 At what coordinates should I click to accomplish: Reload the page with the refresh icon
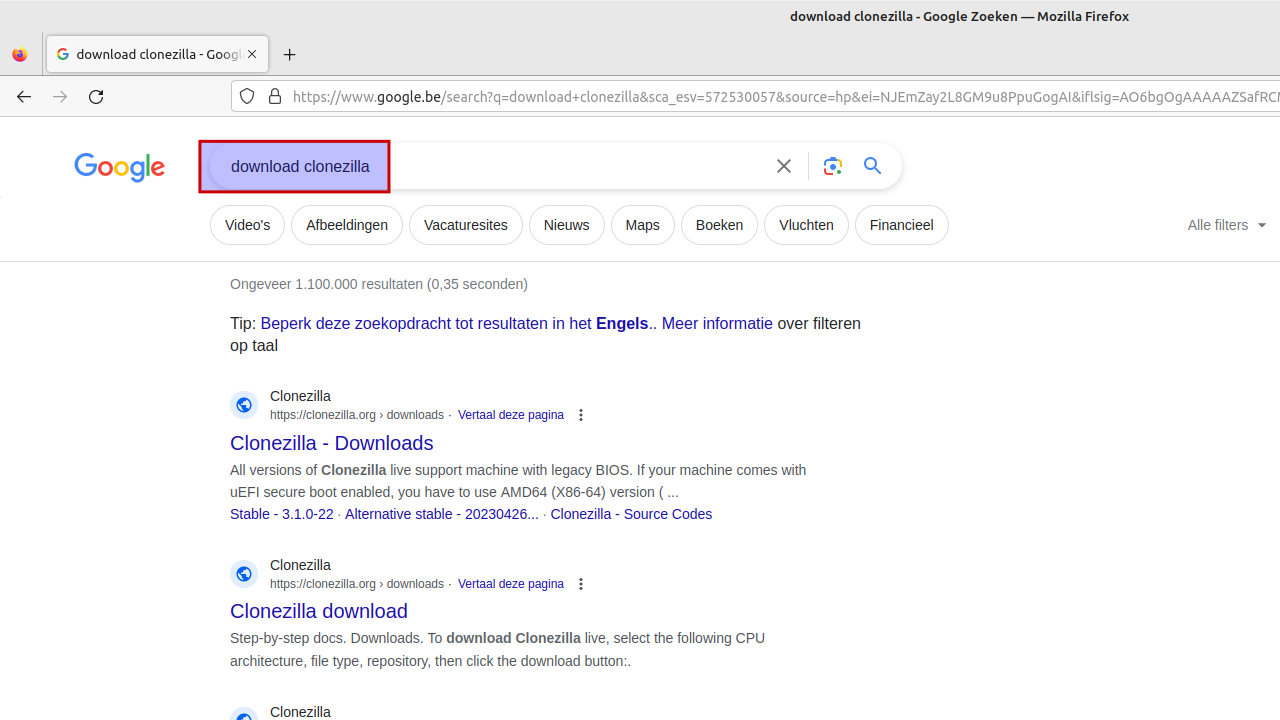point(96,97)
